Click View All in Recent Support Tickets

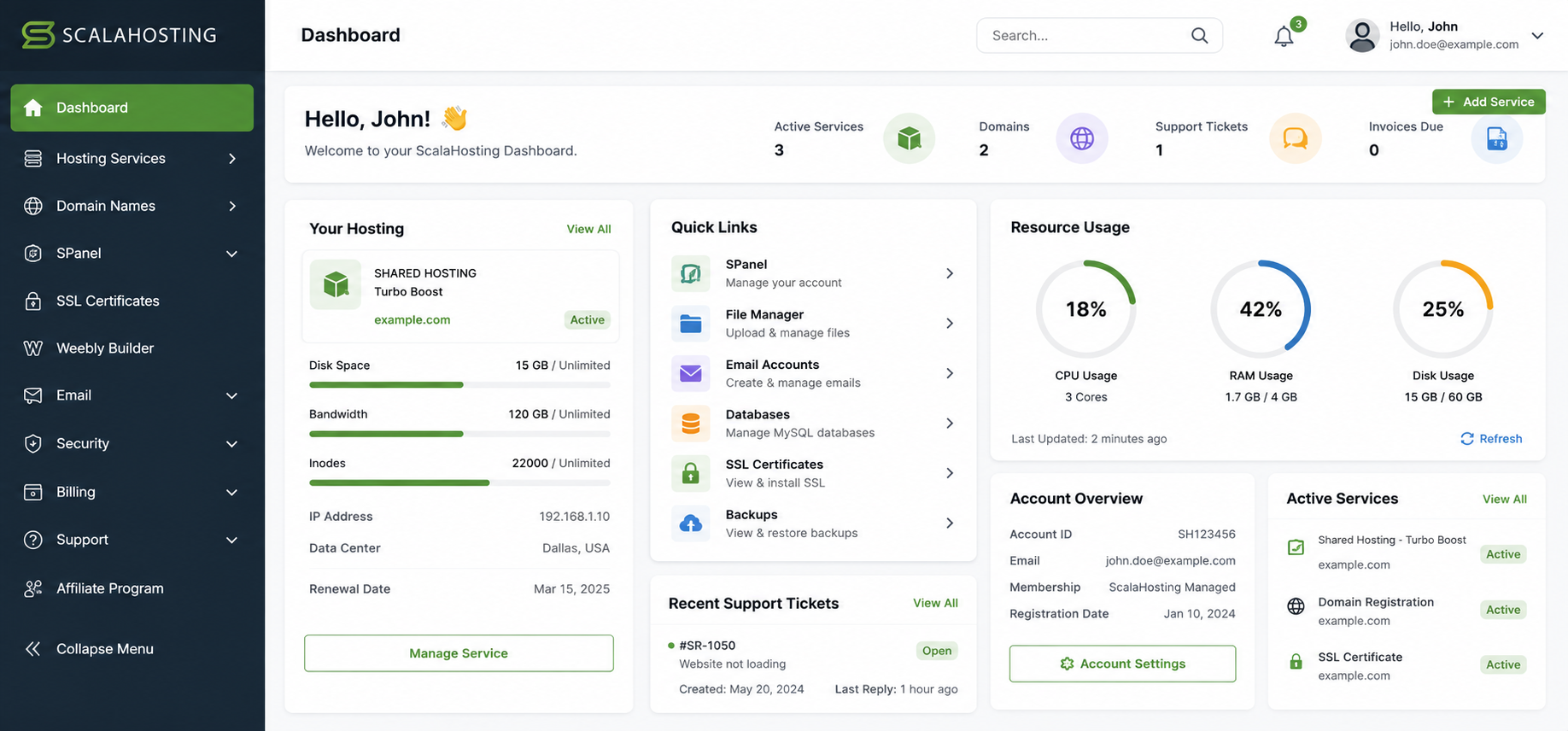point(935,603)
